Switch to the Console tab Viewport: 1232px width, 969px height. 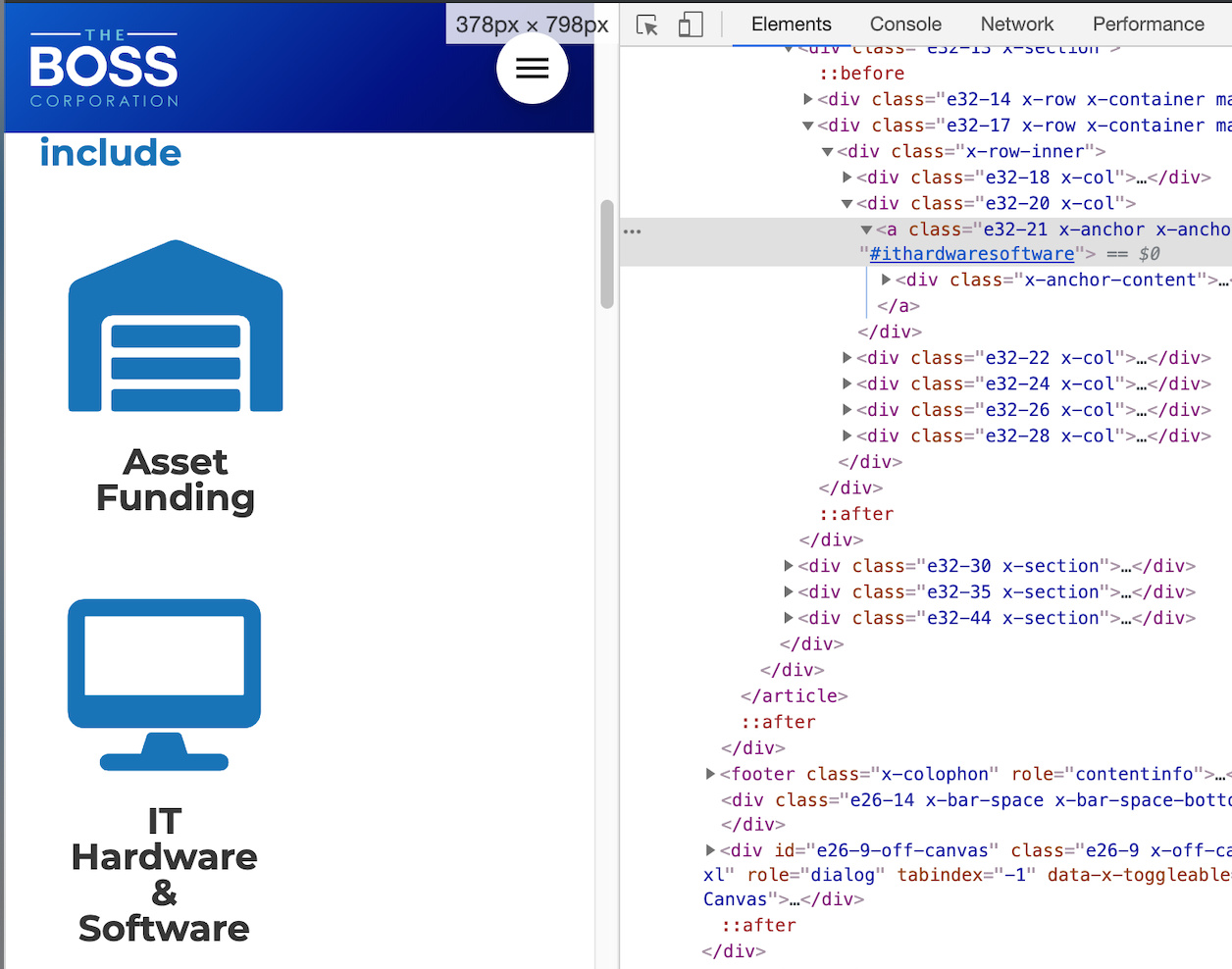904,25
